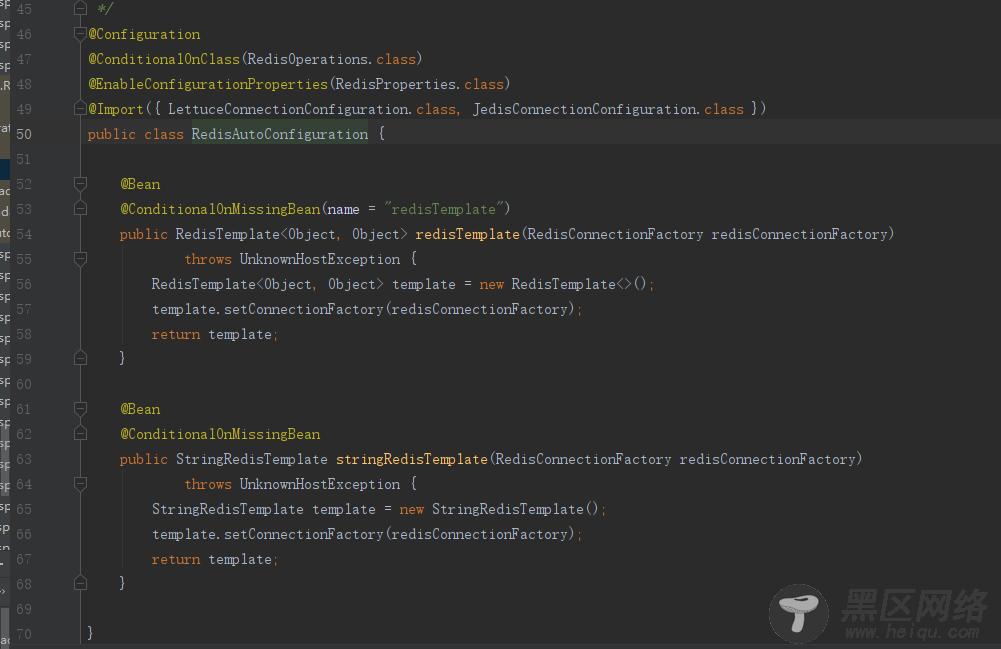Image resolution: width=1001 pixels, height=649 pixels.
Task: Click line number 50 in the gutter
Action: (24, 134)
